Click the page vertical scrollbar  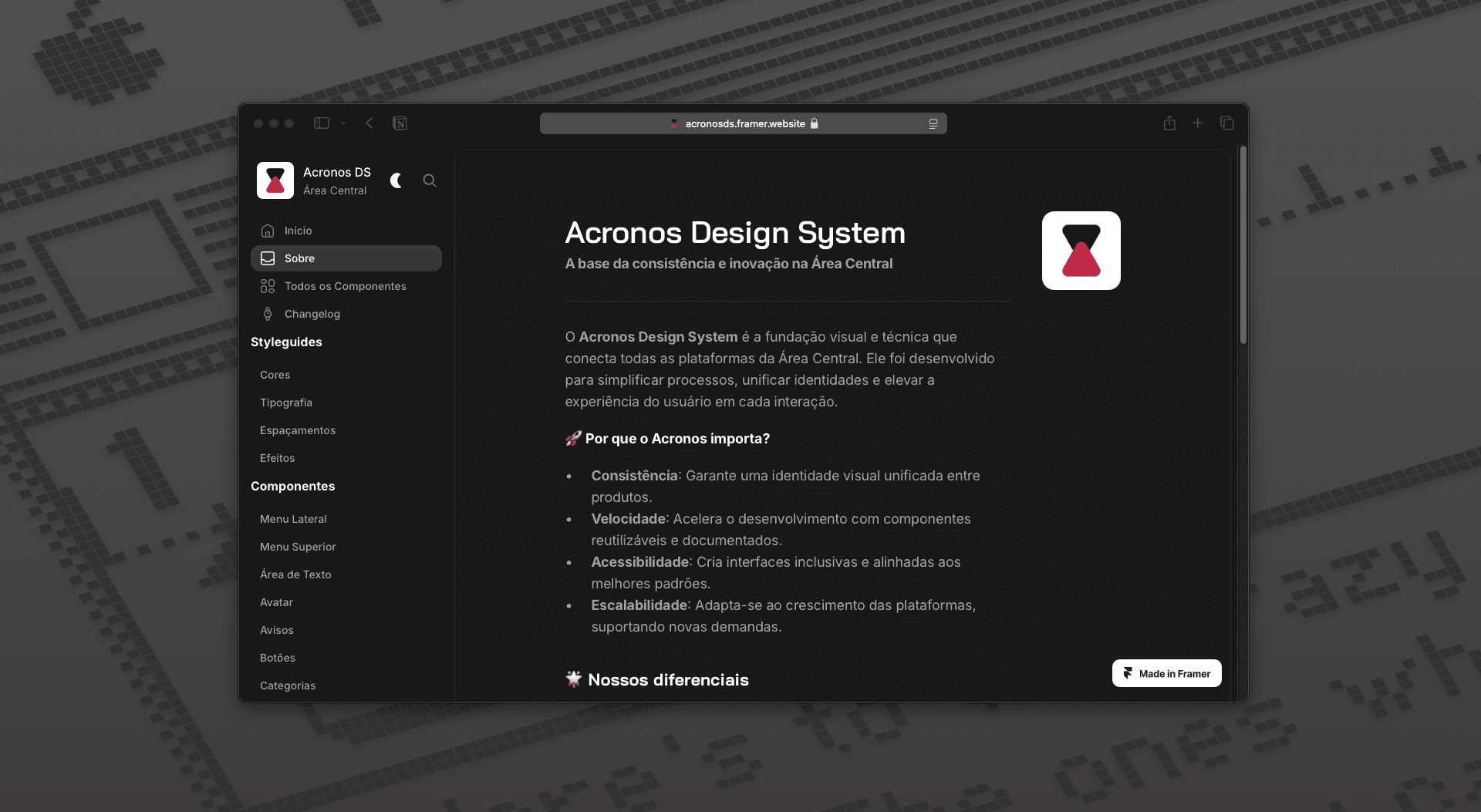(x=1243, y=245)
